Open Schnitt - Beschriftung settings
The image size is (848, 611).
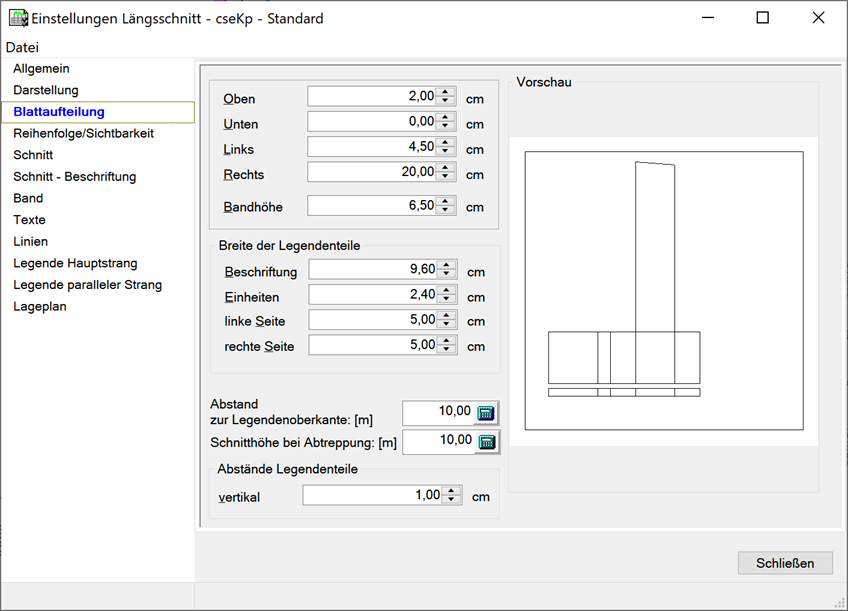pyautogui.click(x=74, y=177)
